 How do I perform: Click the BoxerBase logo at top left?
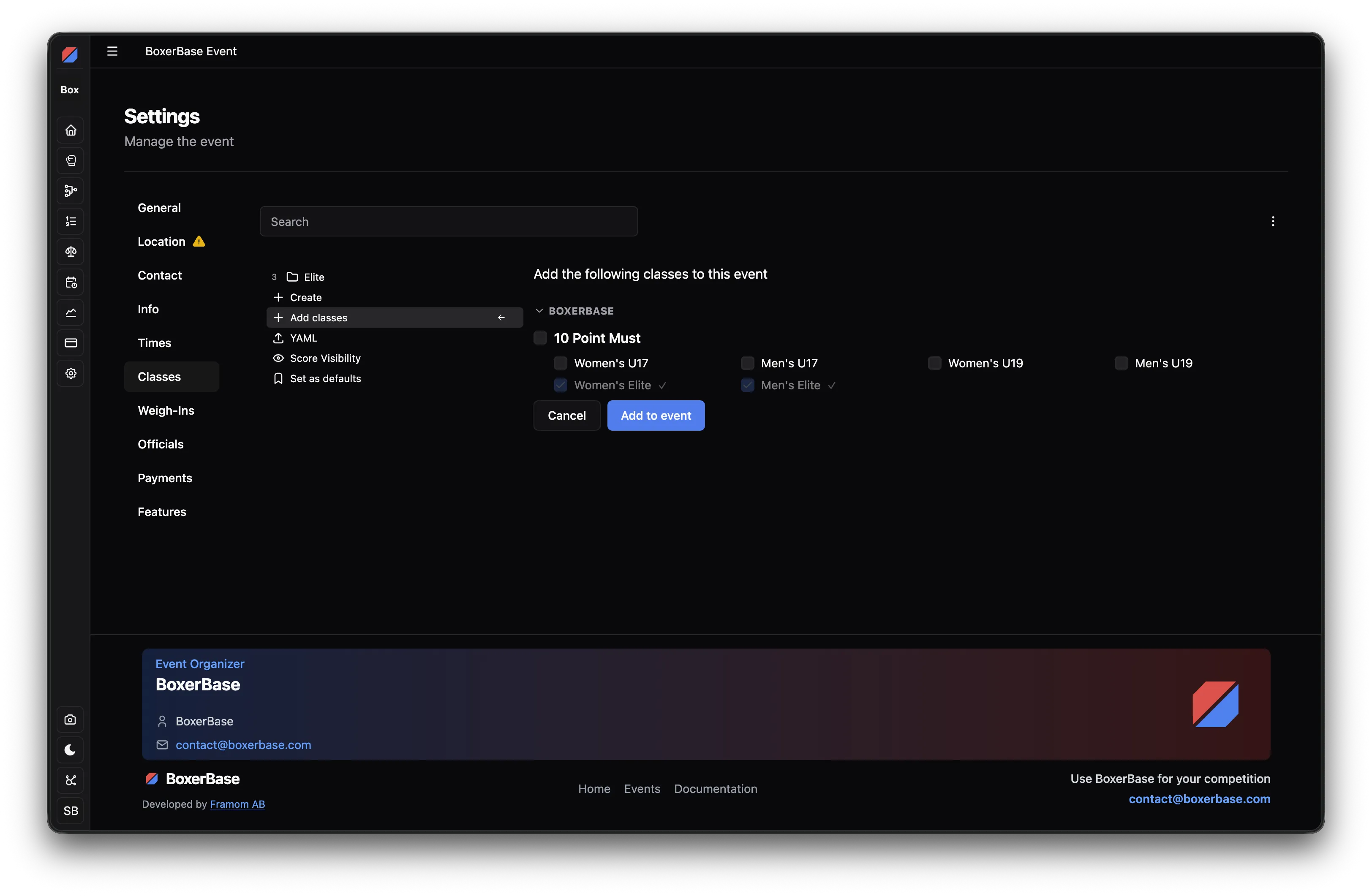[70, 55]
